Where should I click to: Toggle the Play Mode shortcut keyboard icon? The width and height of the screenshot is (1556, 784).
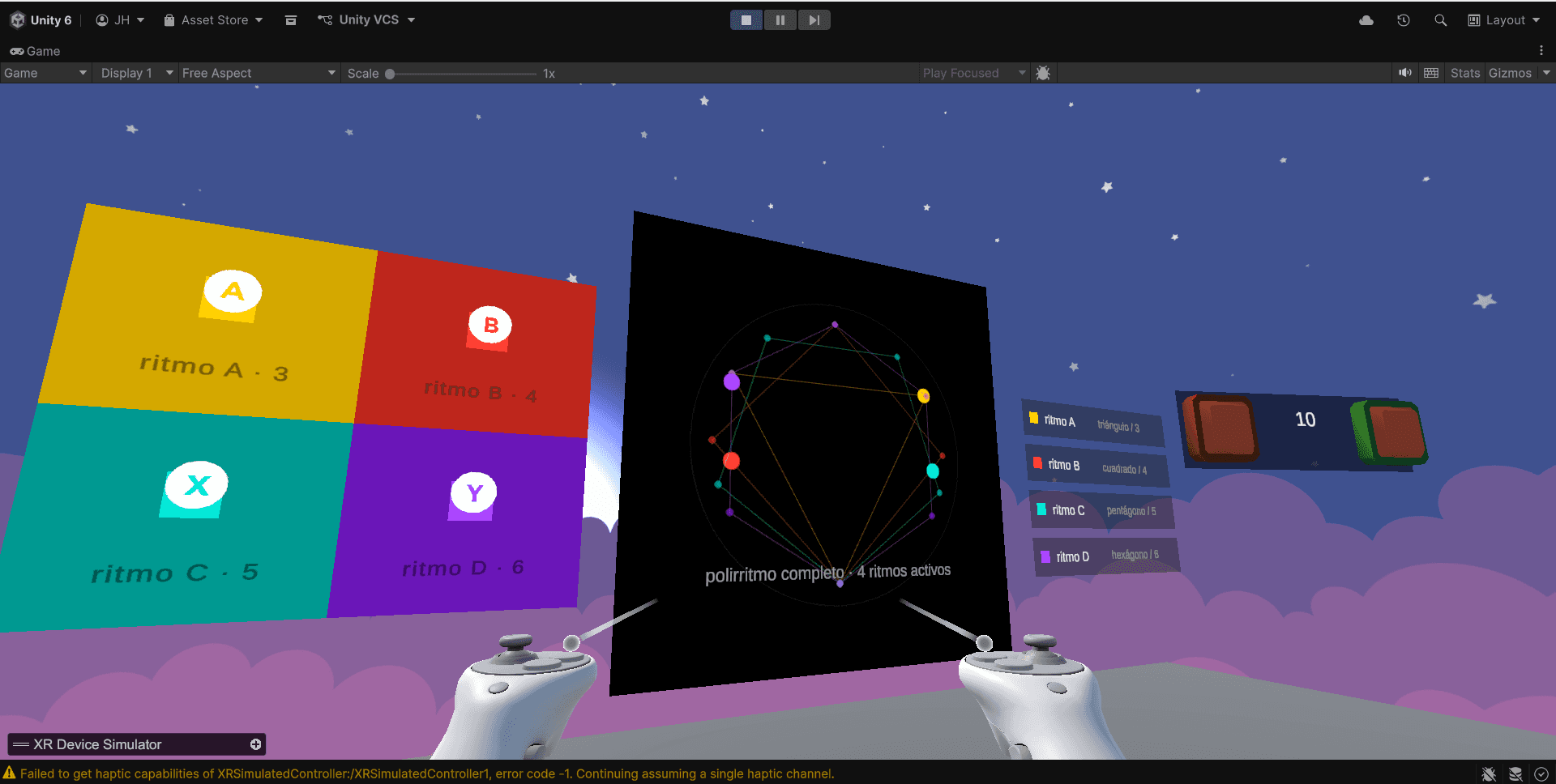pyautogui.click(x=1430, y=73)
